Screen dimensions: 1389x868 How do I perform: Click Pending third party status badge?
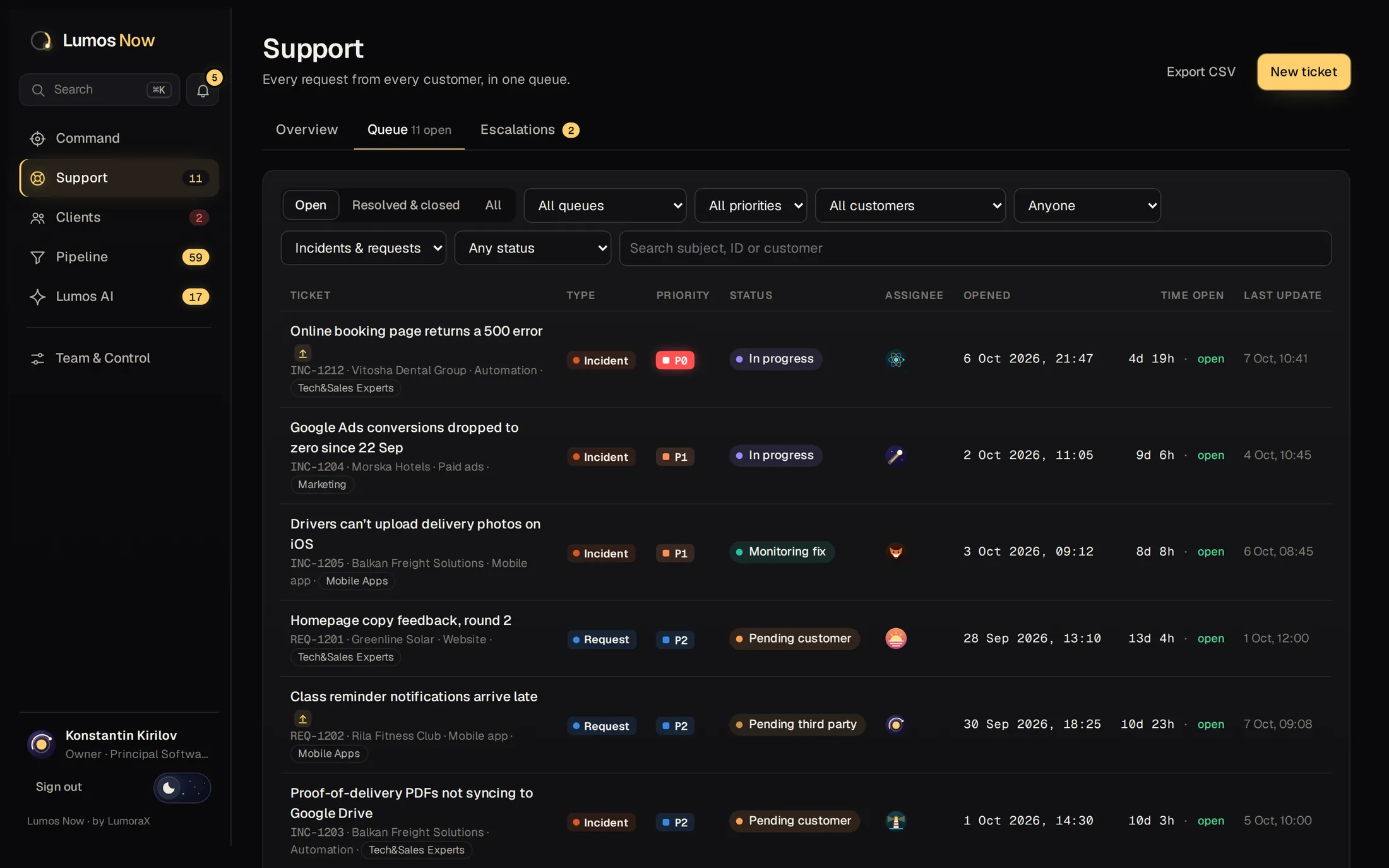797,724
